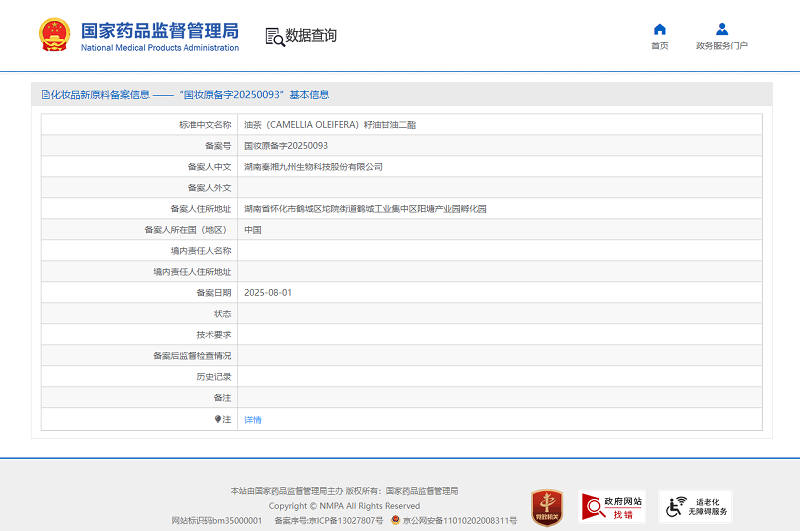Screen dimensions: 800x531
Task: Click the 备案人中文 company name cell
Action: tap(313, 167)
